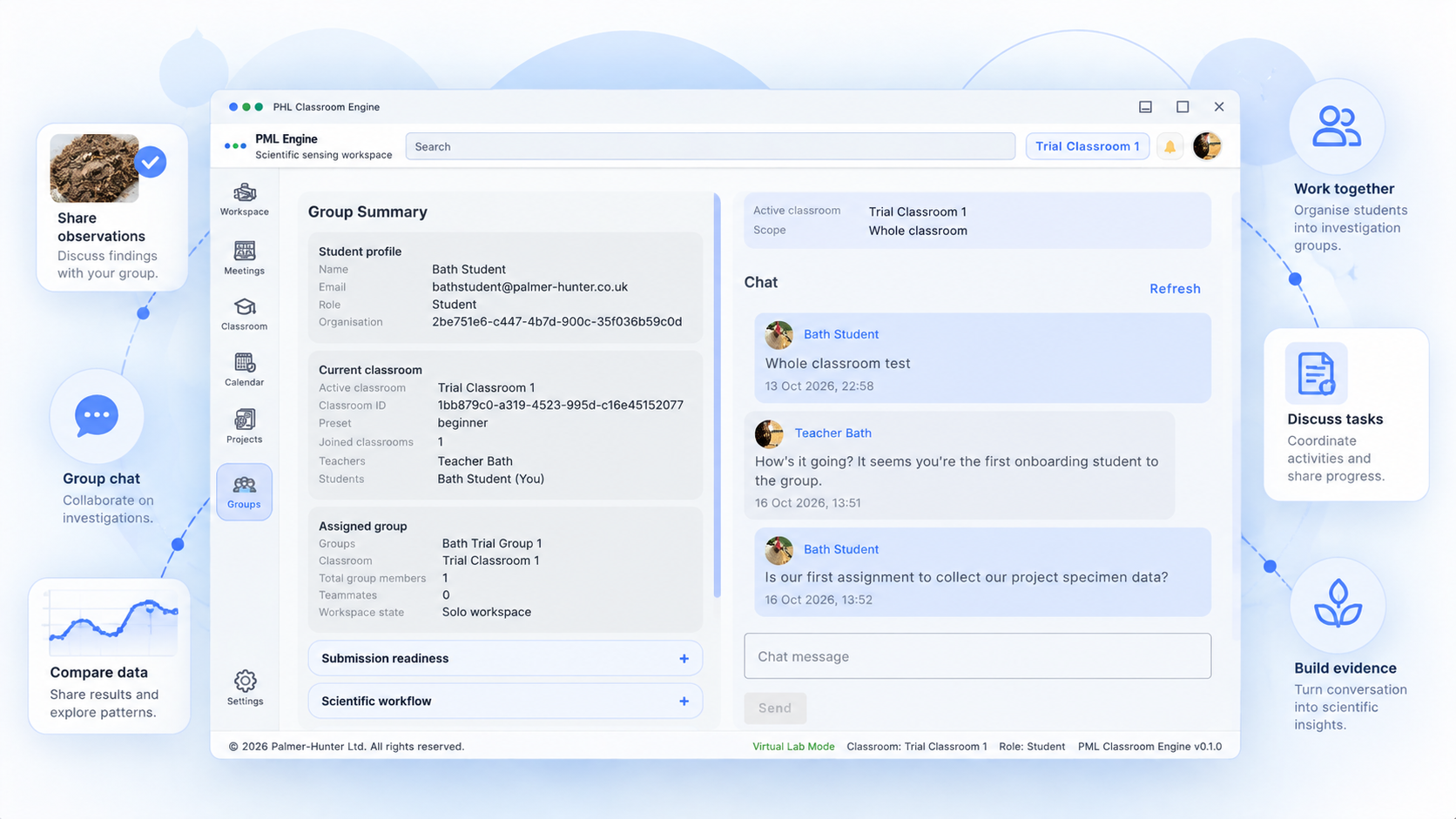Click the email 'bathstudent@palmer-hunter.co.uk'

point(529,287)
